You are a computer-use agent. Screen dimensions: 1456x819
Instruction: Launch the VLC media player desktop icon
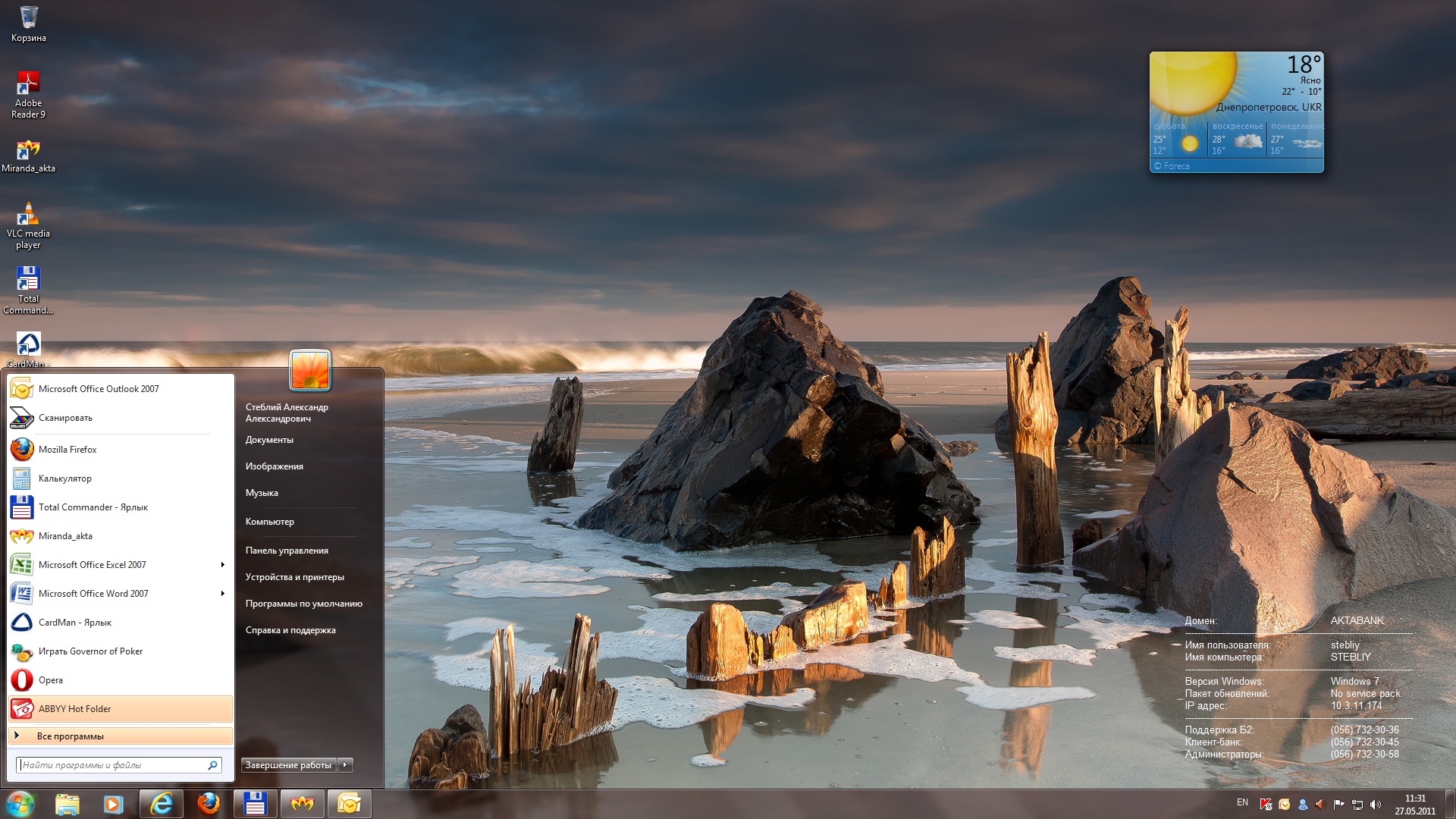tap(28, 225)
